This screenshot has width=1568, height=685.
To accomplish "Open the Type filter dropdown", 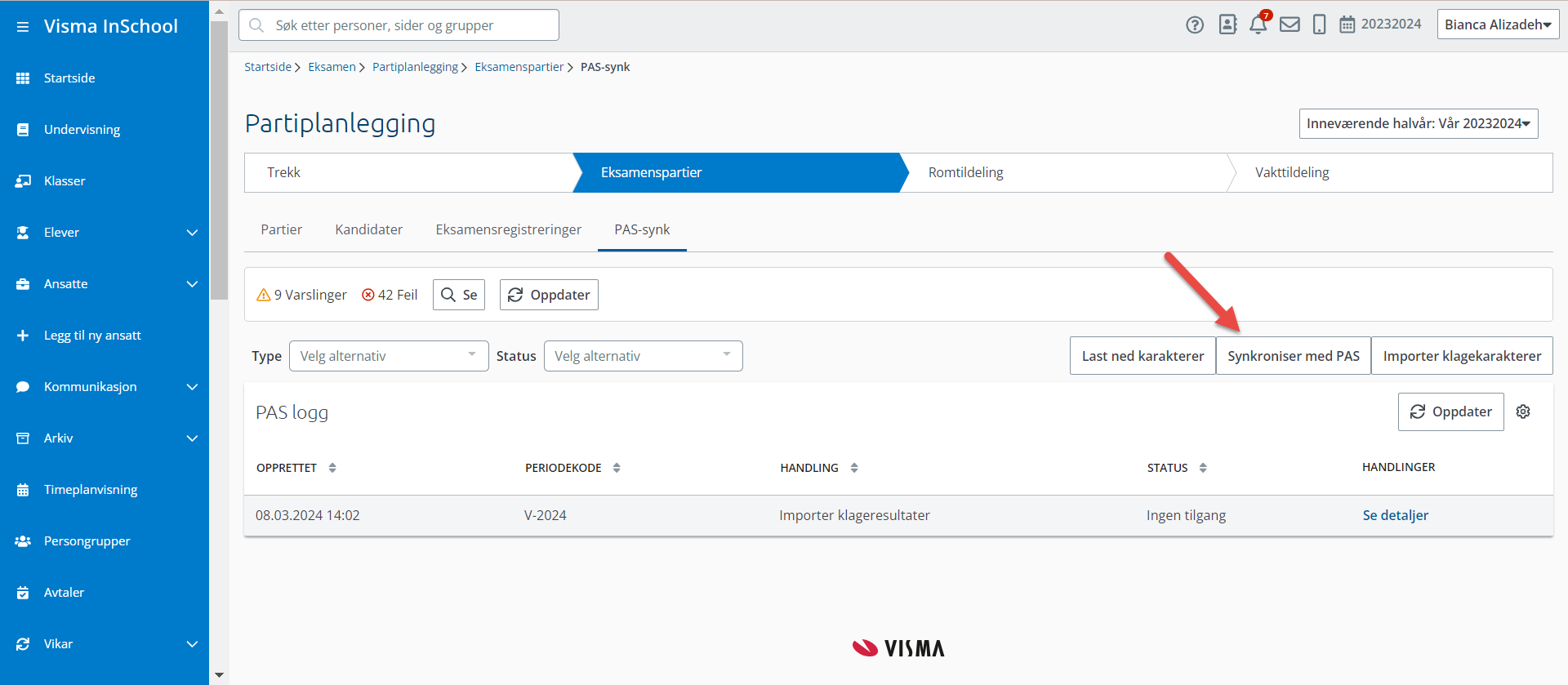I will (389, 356).
